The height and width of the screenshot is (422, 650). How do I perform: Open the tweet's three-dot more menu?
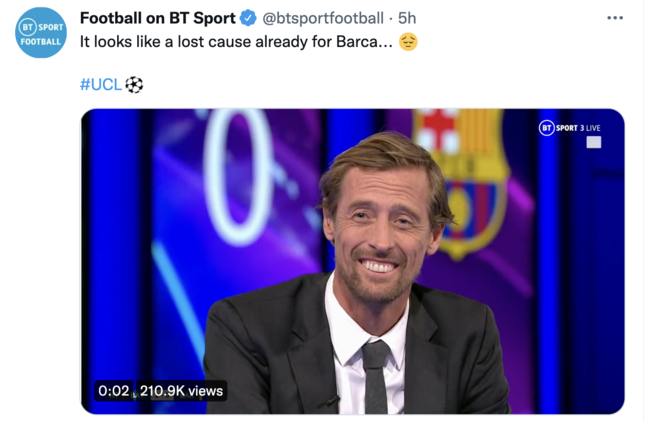pyautogui.click(x=615, y=18)
